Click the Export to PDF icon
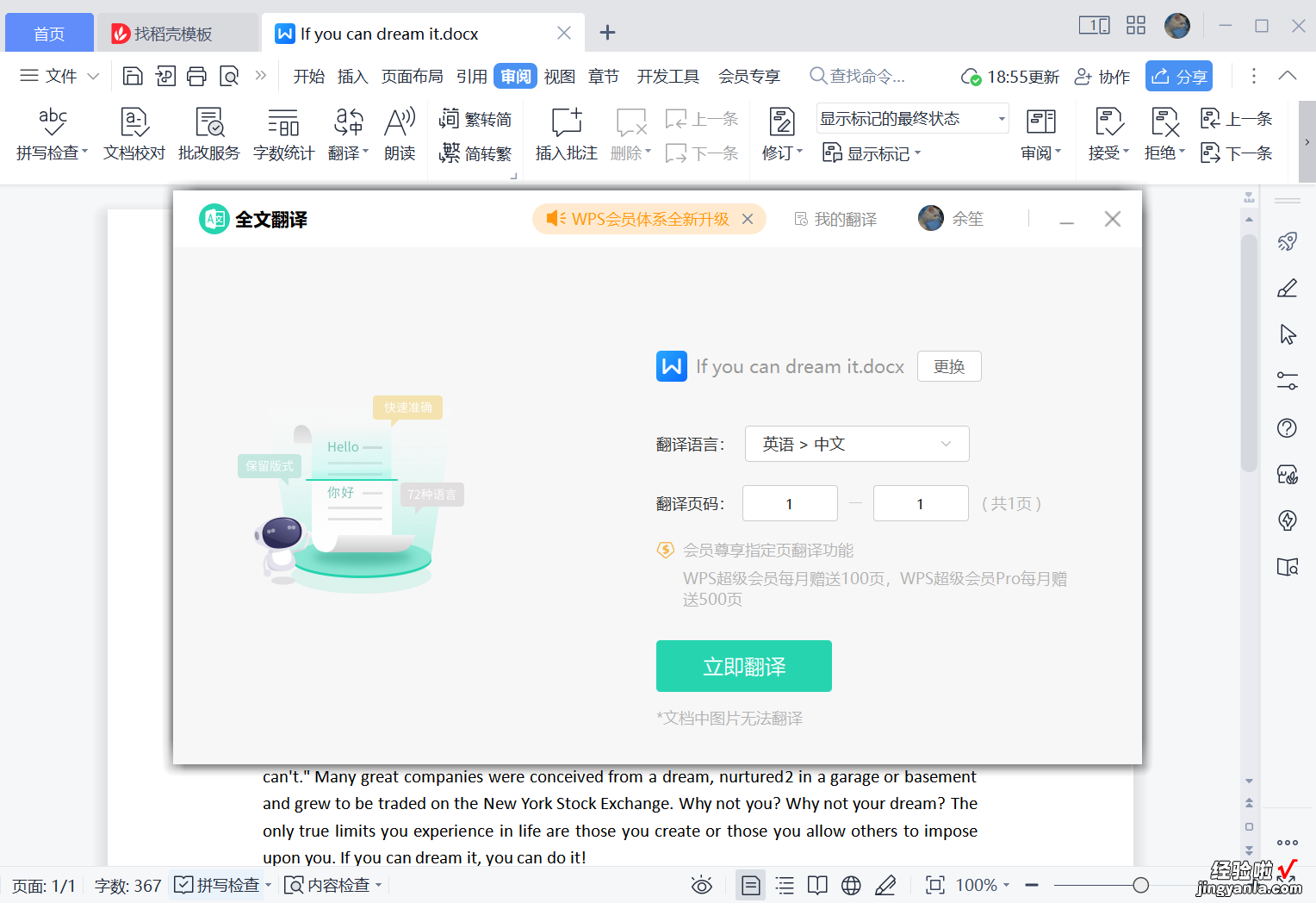Image resolution: width=1316 pixels, height=903 pixels. pyautogui.click(x=164, y=76)
